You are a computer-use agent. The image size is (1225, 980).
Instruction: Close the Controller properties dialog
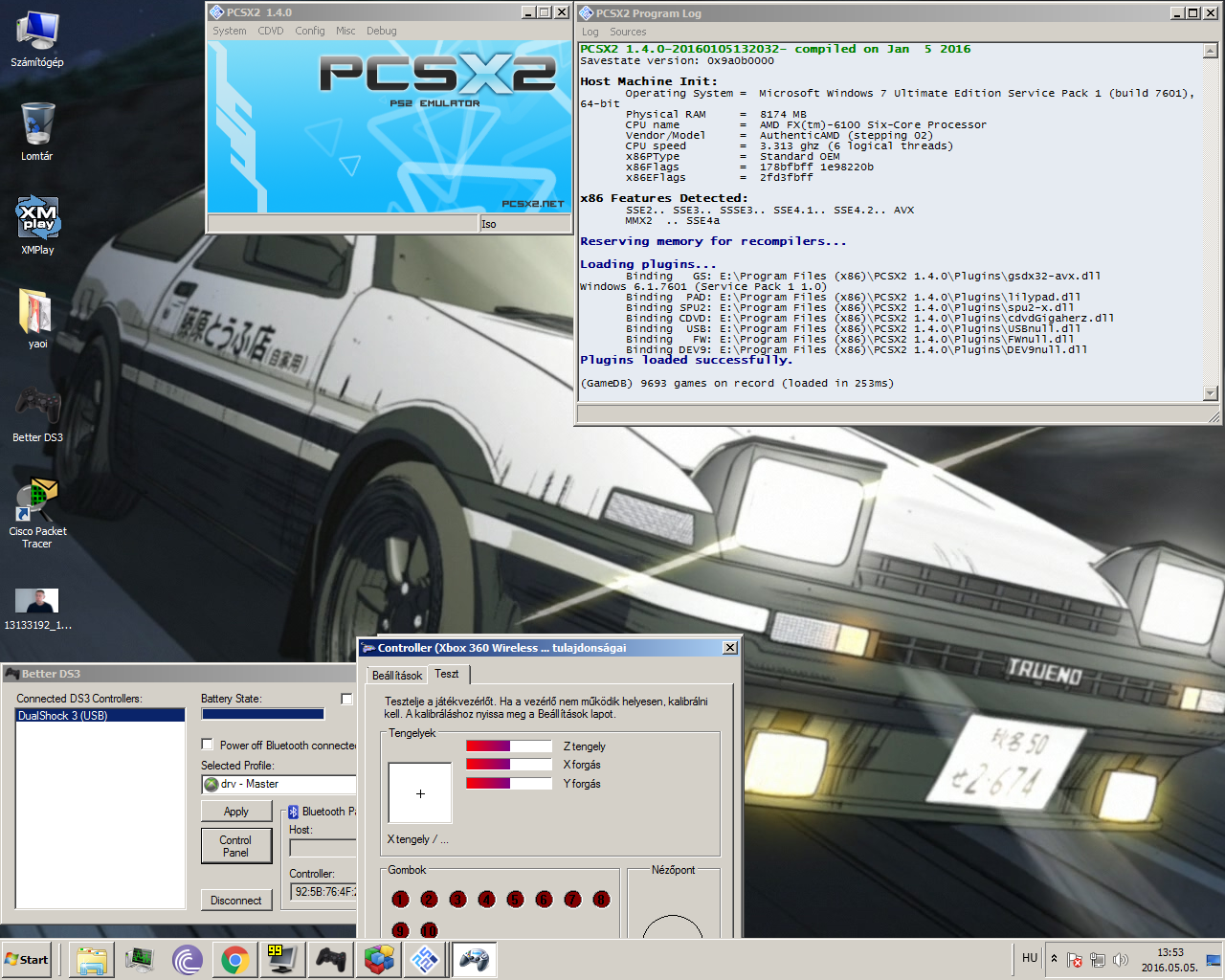click(730, 648)
